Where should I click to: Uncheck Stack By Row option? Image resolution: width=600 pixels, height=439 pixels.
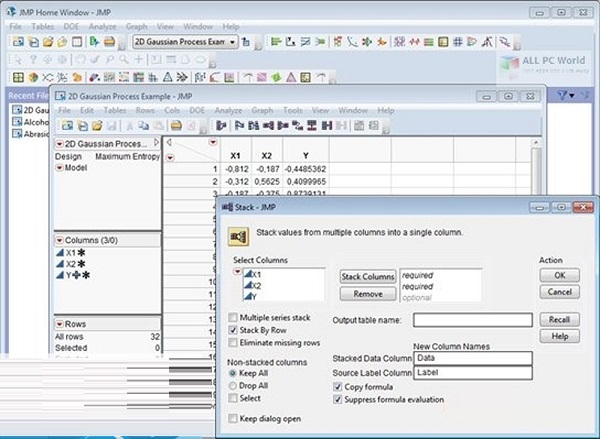(233, 330)
